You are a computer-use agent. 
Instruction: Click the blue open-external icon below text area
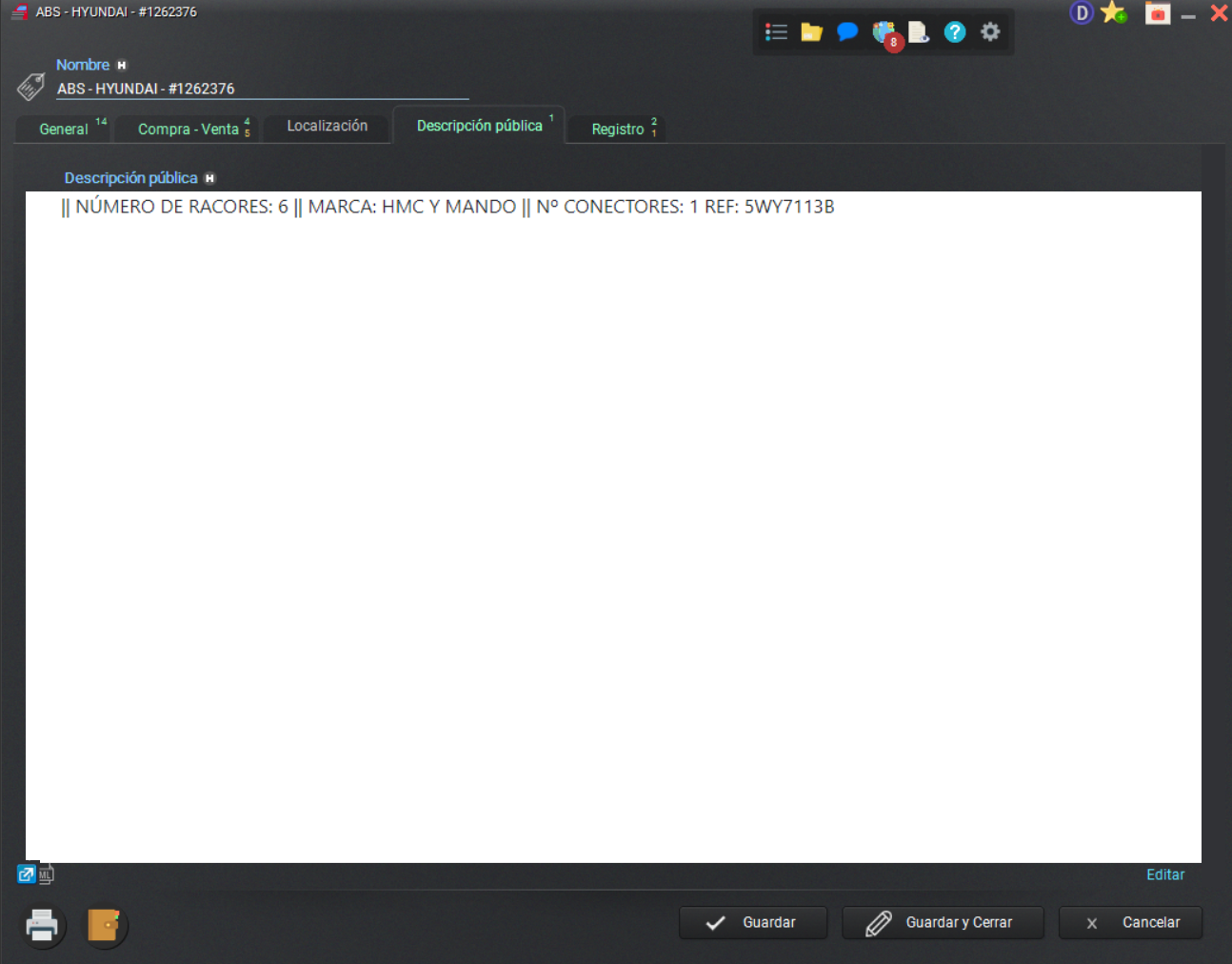(27, 874)
